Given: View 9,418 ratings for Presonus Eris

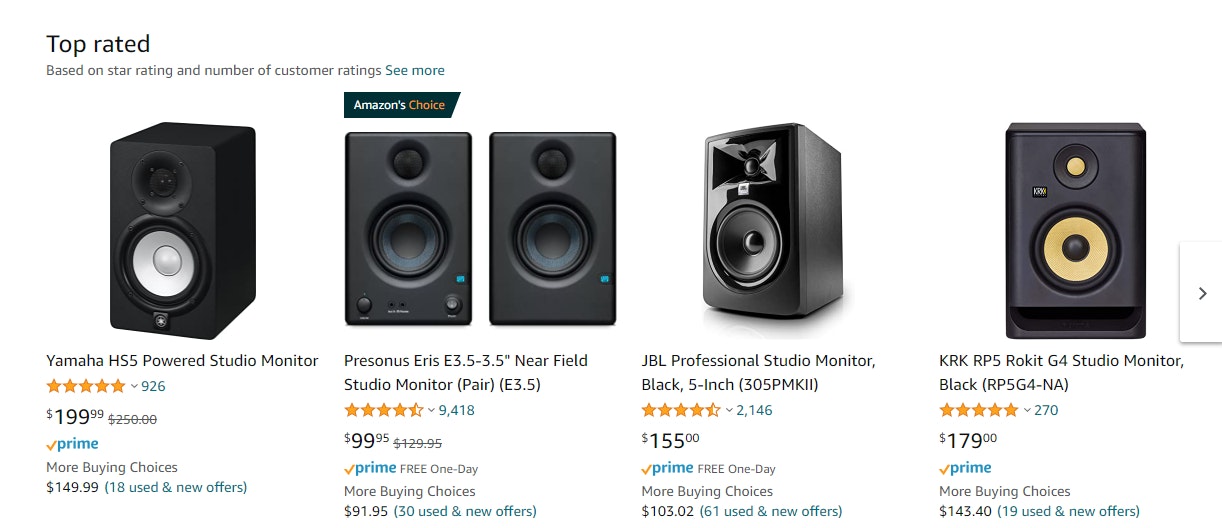Looking at the screenshot, I should 457,410.
